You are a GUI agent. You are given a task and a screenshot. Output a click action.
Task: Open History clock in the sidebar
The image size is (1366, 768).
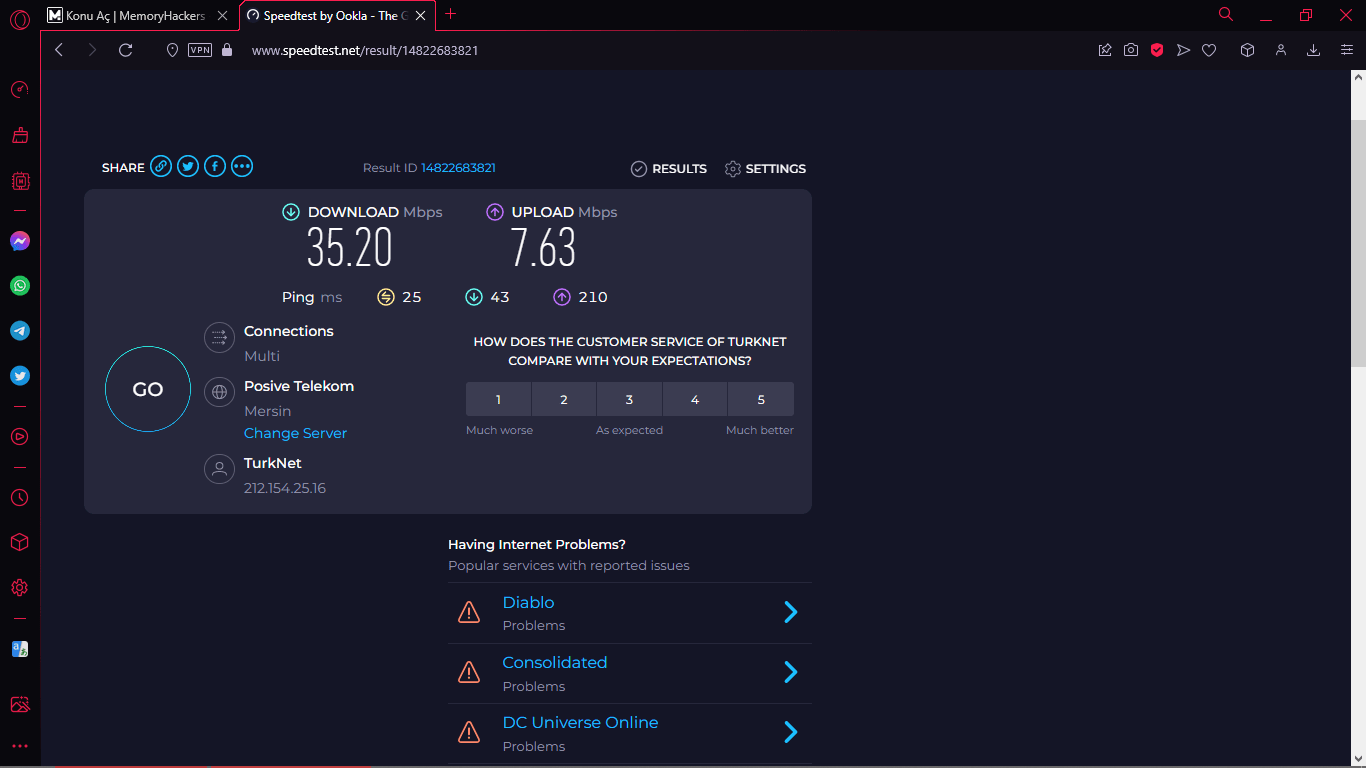click(20, 498)
